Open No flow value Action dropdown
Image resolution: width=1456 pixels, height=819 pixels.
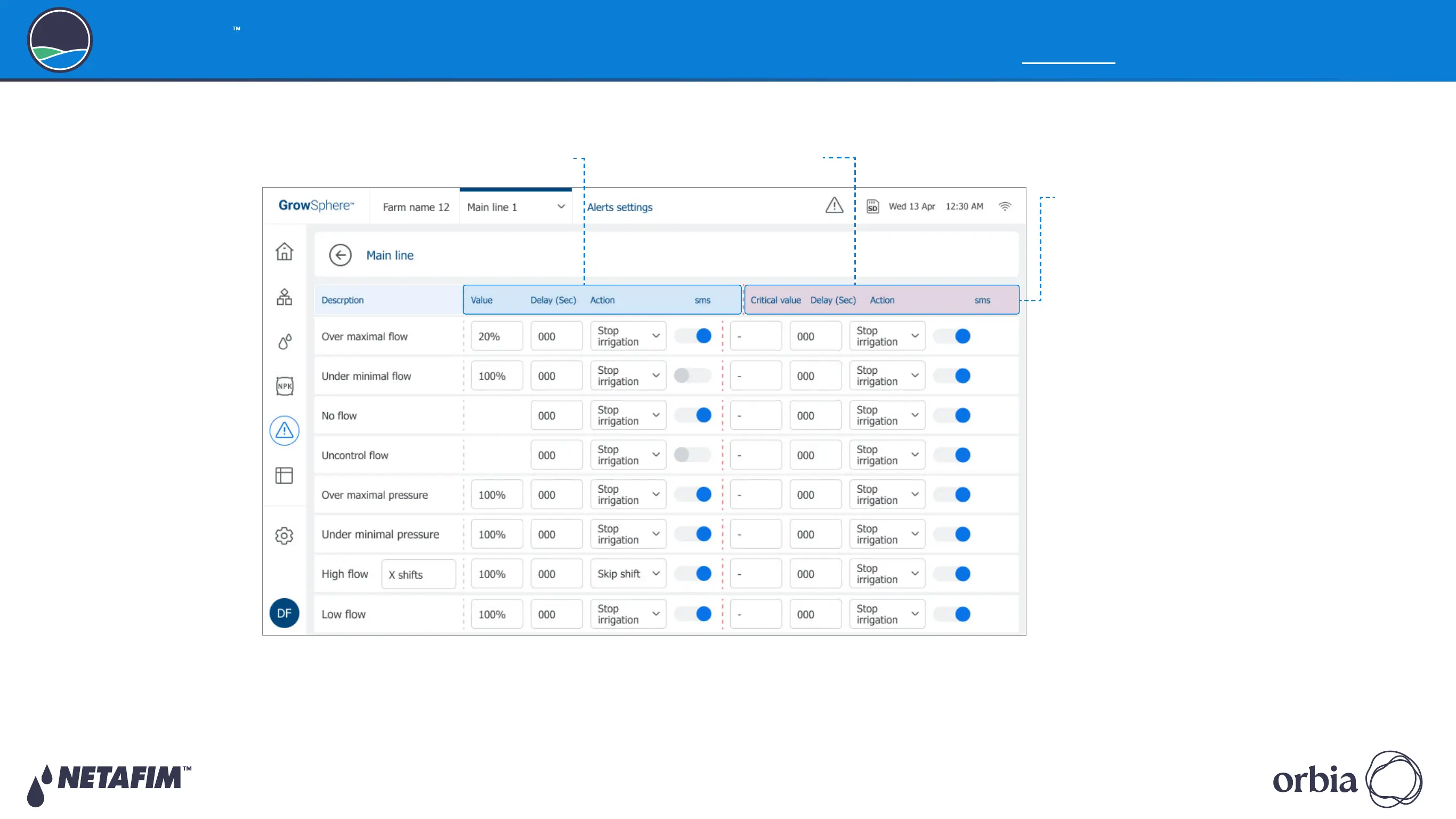coord(628,415)
